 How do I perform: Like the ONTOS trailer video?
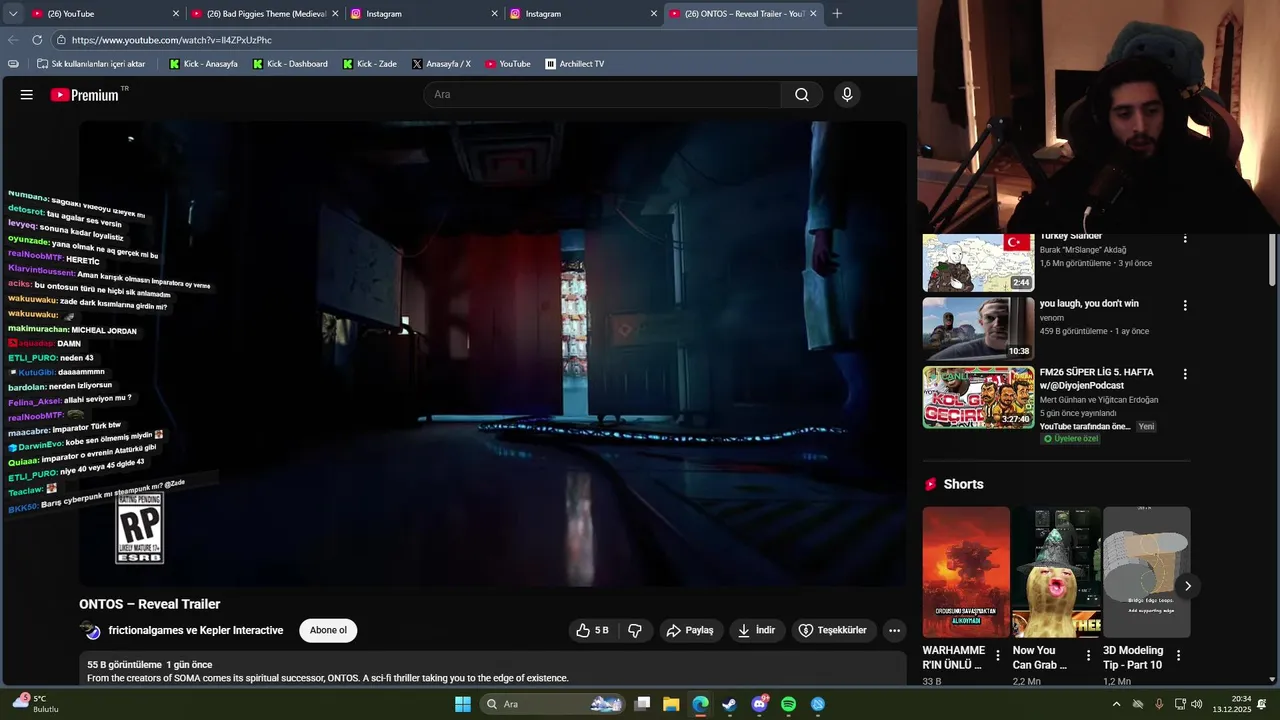(592, 631)
